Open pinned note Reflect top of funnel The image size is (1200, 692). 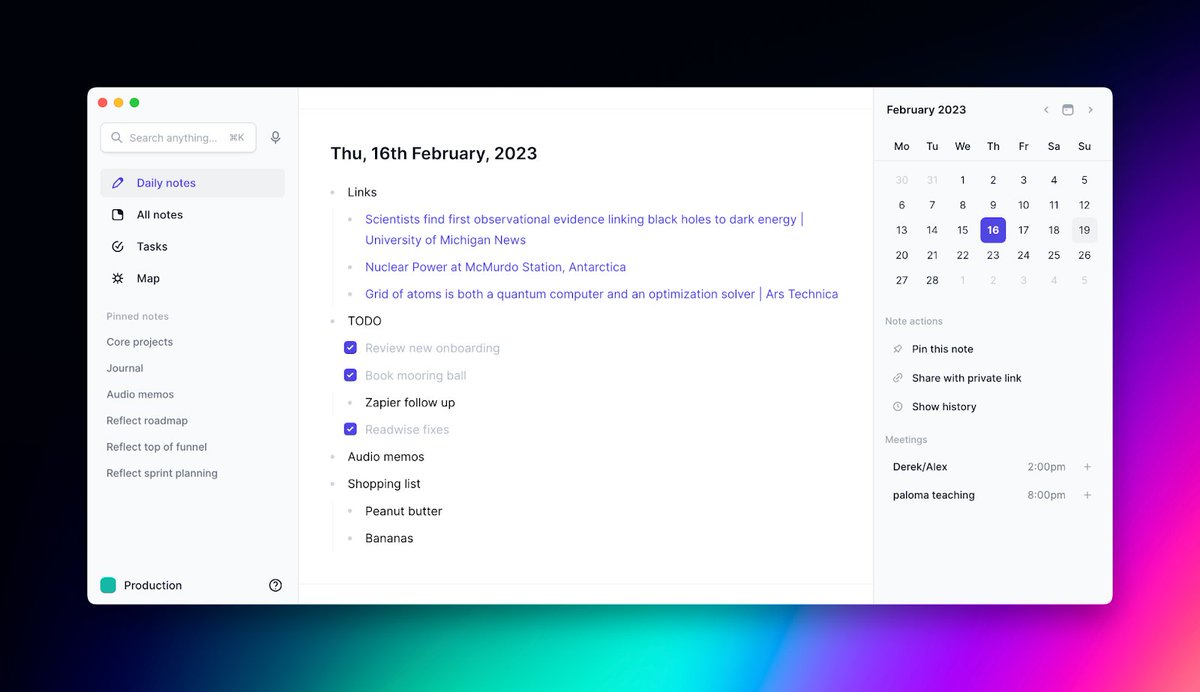[157, 447]
